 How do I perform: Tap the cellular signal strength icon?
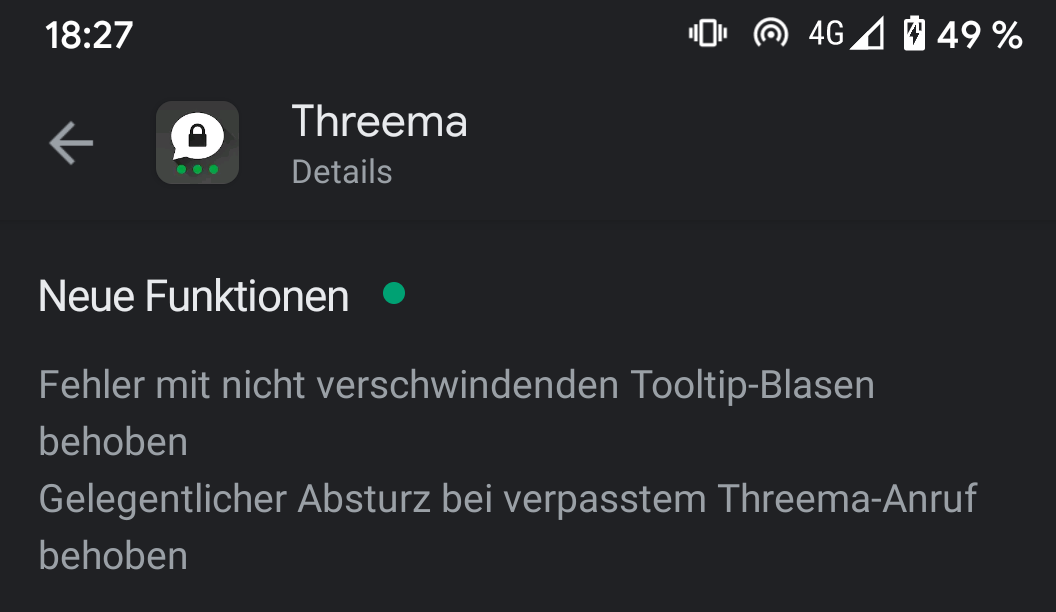(x=867, y=34)
